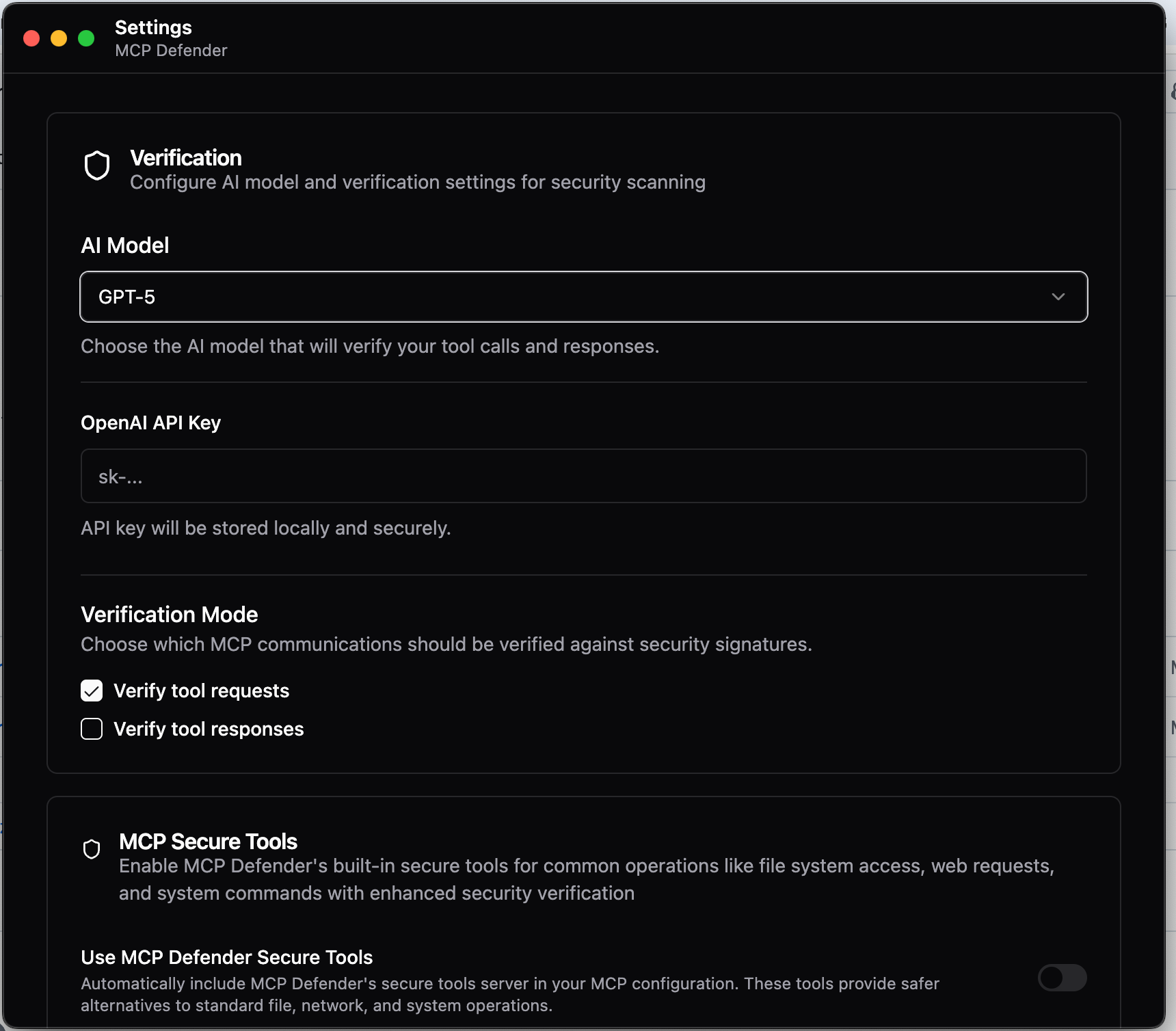Screen dimensions: 1176x1031
Task: Click the Verify tool requests label text
Action: point(202,691)
